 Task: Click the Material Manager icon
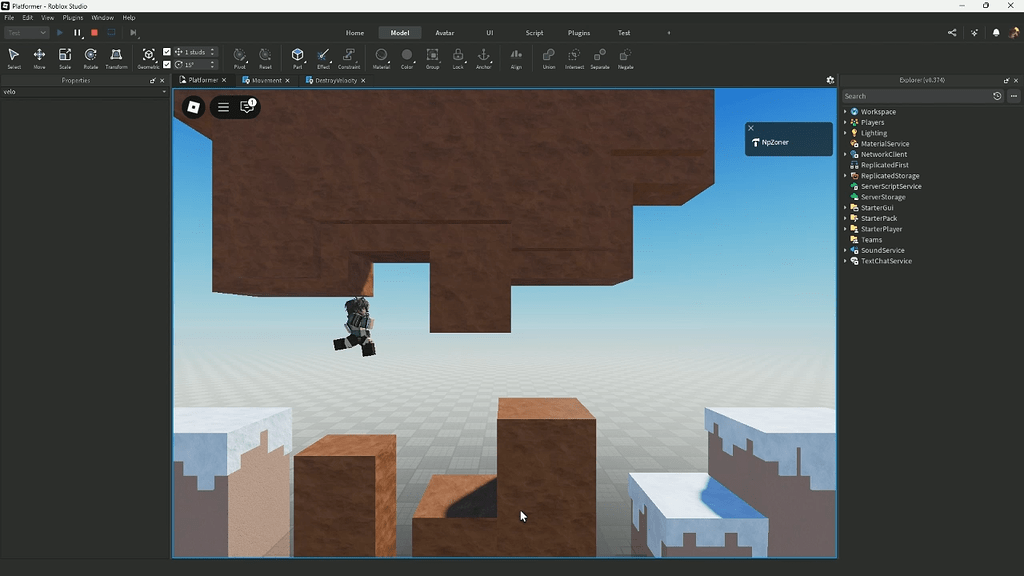point(381,57)
